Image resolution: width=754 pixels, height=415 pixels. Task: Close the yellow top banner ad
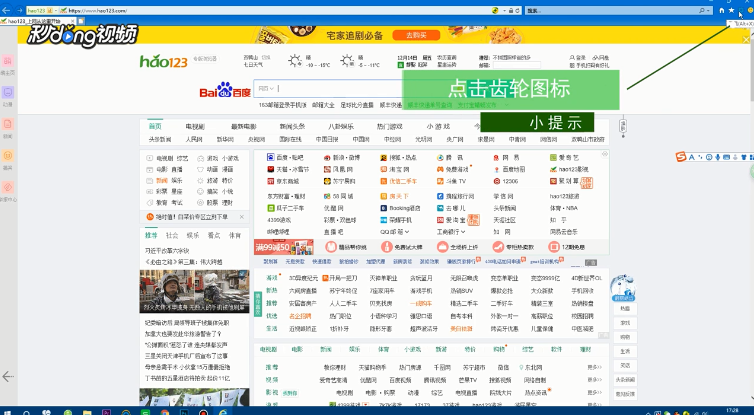click(746, 39)
